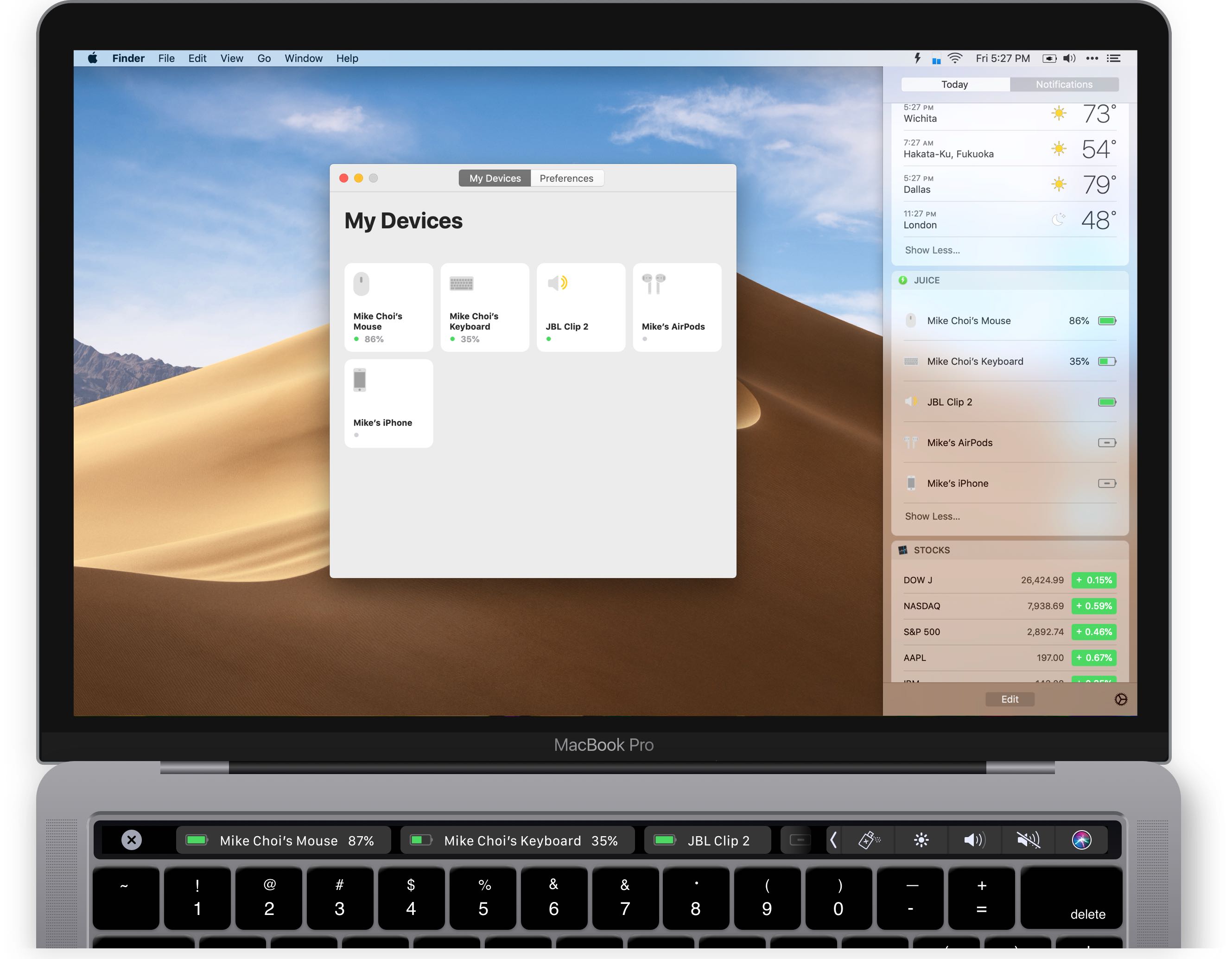
Task: Click Mike Choi's Mouse battery level gauge
Action: (1106, 320)
